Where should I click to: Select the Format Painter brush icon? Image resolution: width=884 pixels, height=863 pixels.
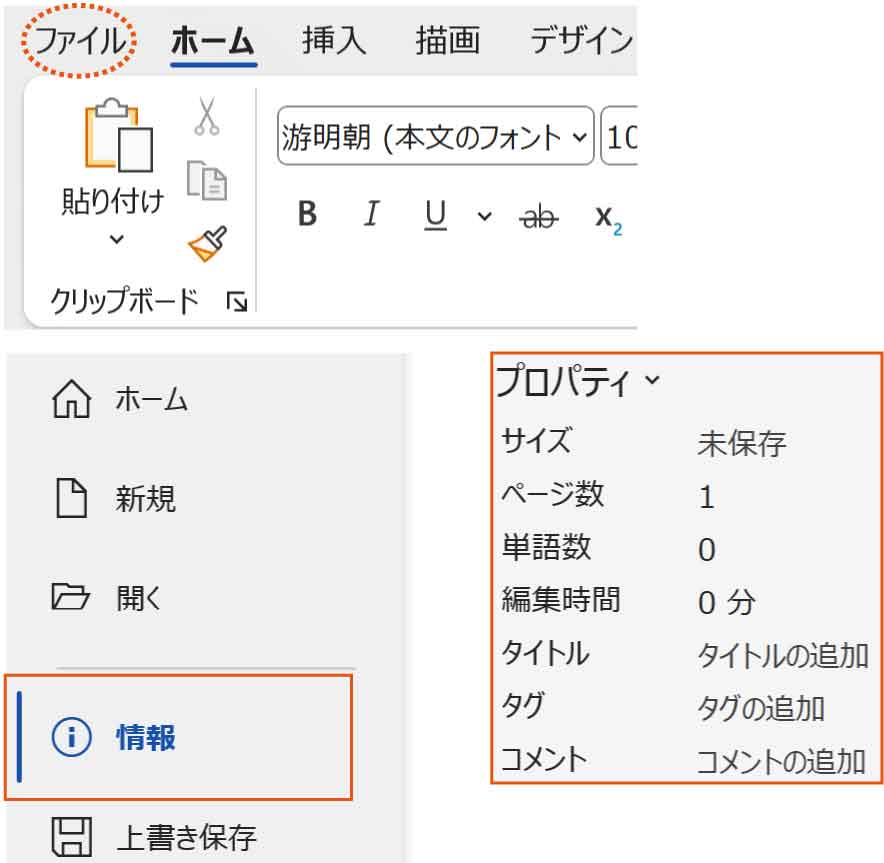tap(207, 243)
